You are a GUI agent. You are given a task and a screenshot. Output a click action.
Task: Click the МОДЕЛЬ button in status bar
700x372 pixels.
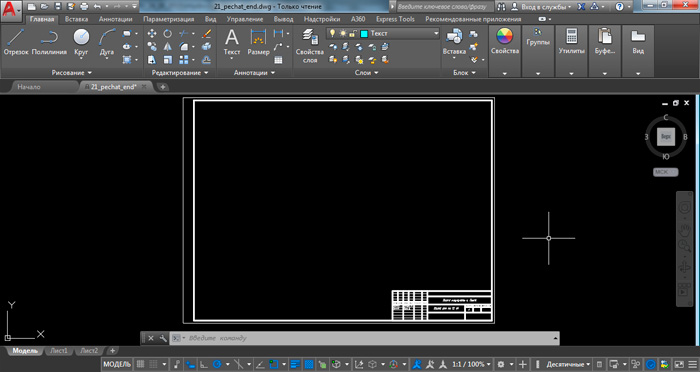[x=117, y=364]
